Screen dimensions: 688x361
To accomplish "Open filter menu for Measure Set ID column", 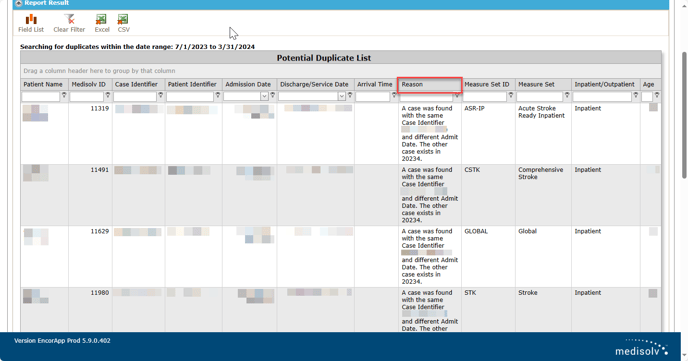I will click(511, 96).
